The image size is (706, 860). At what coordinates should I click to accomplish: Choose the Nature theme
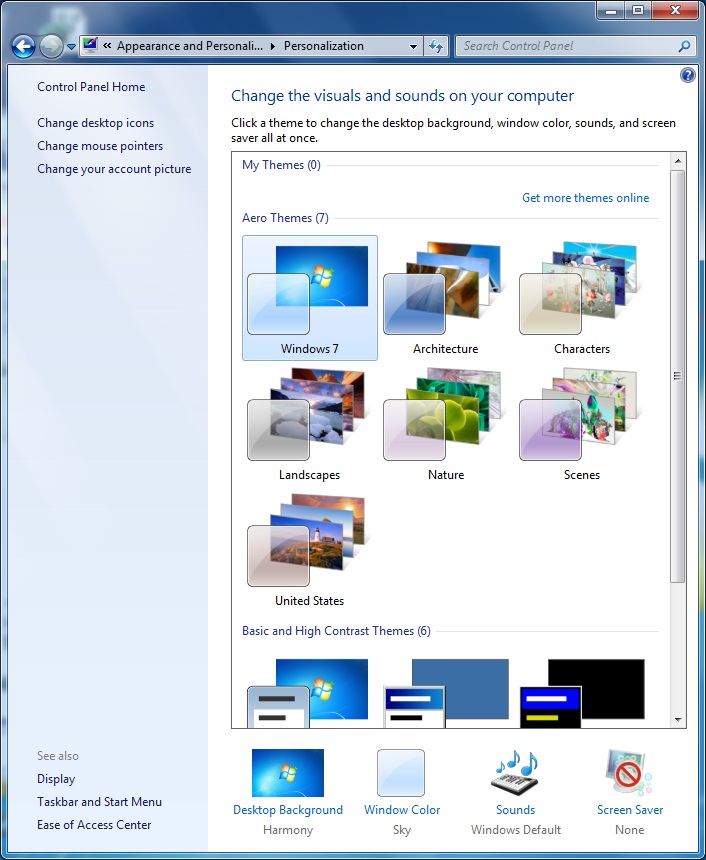coord(445,424)
